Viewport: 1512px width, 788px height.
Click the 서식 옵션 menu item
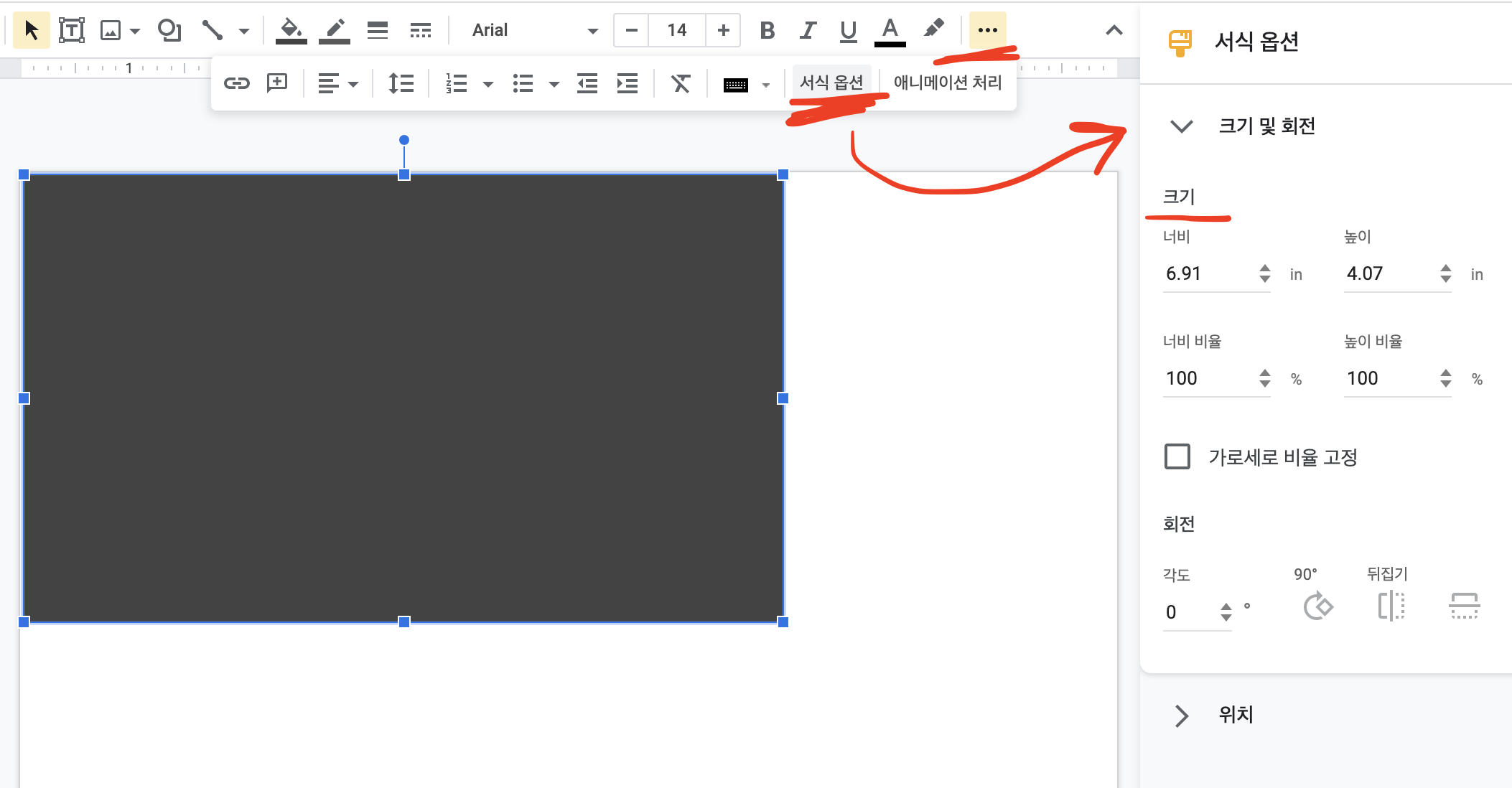[x=831, y=83]
